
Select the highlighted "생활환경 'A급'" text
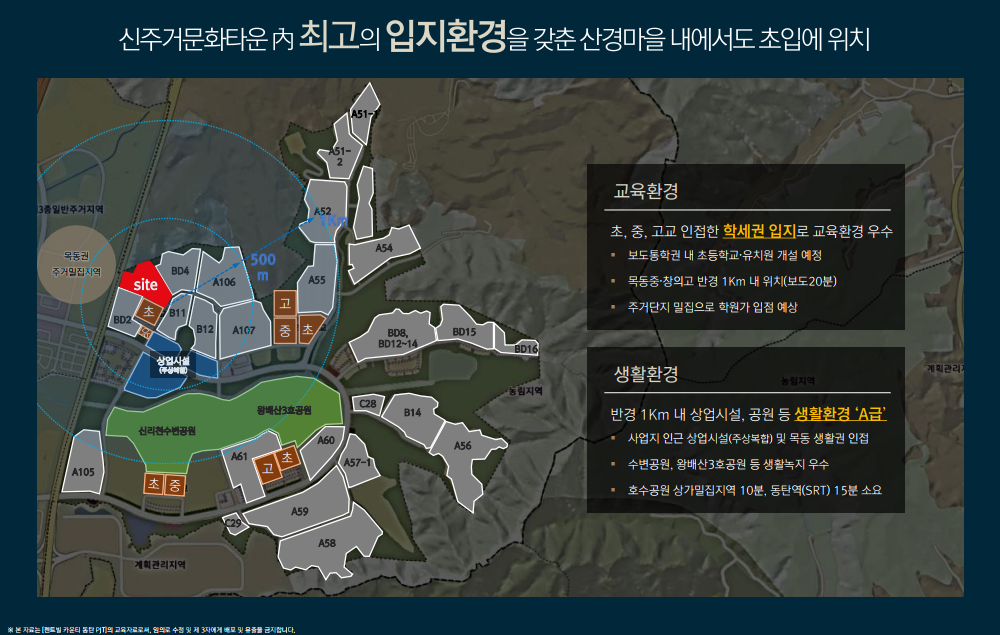click(x=841, y=414)
